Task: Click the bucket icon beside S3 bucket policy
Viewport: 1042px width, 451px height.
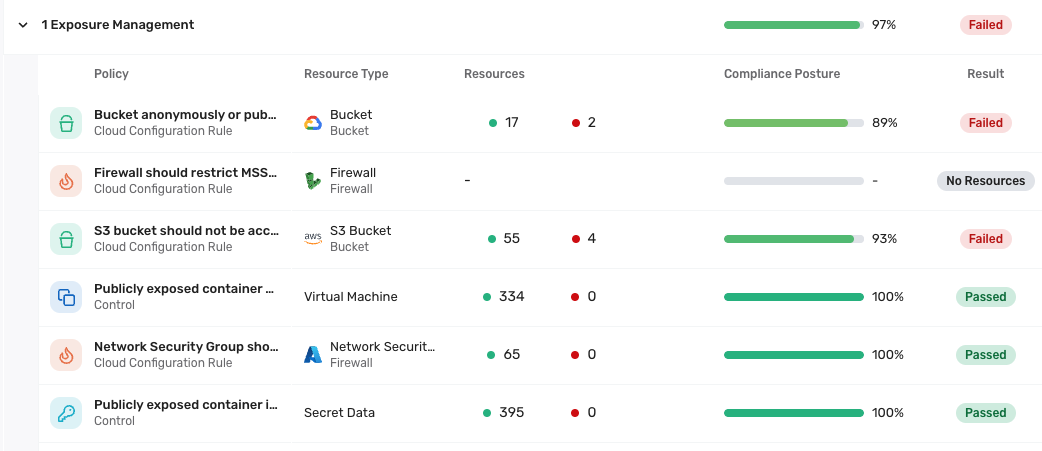Action: click(66, 238)
